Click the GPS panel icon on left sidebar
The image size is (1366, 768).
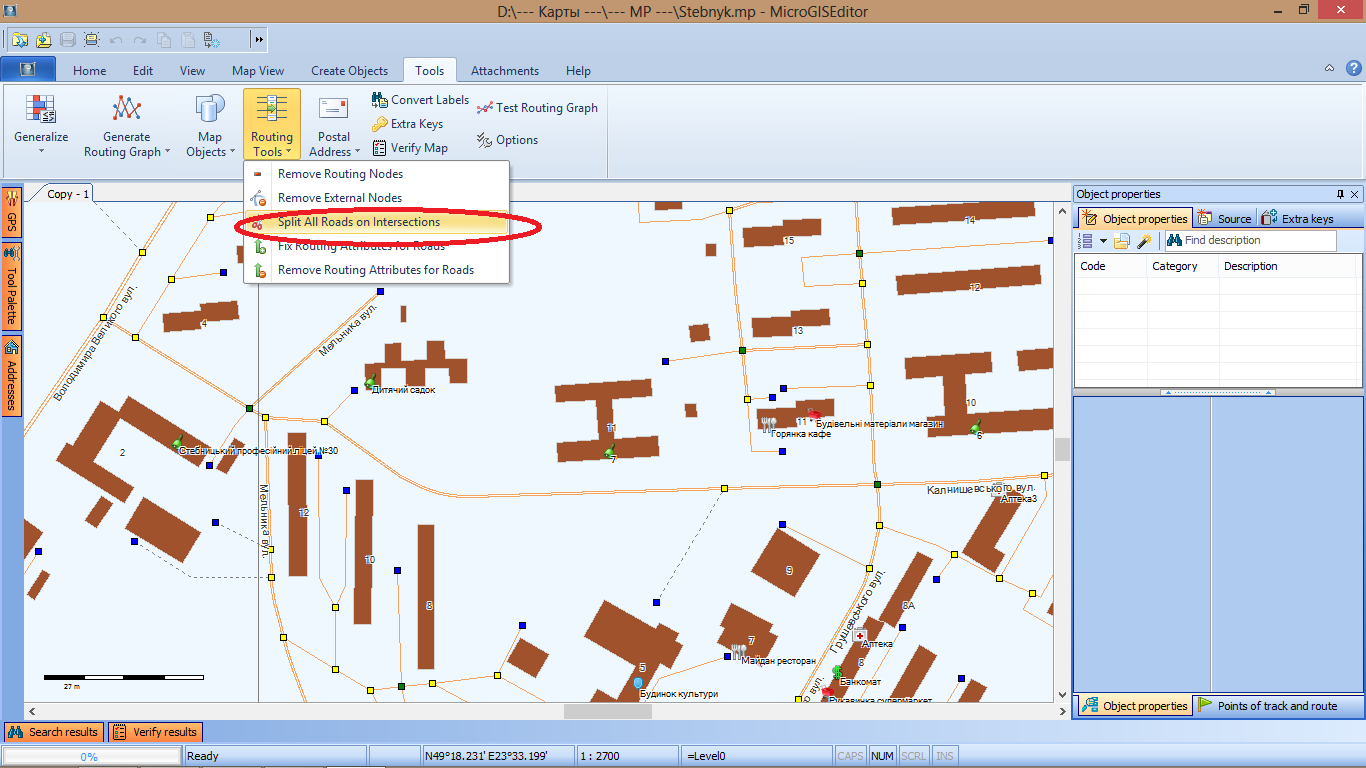click(x=12, y=199)
